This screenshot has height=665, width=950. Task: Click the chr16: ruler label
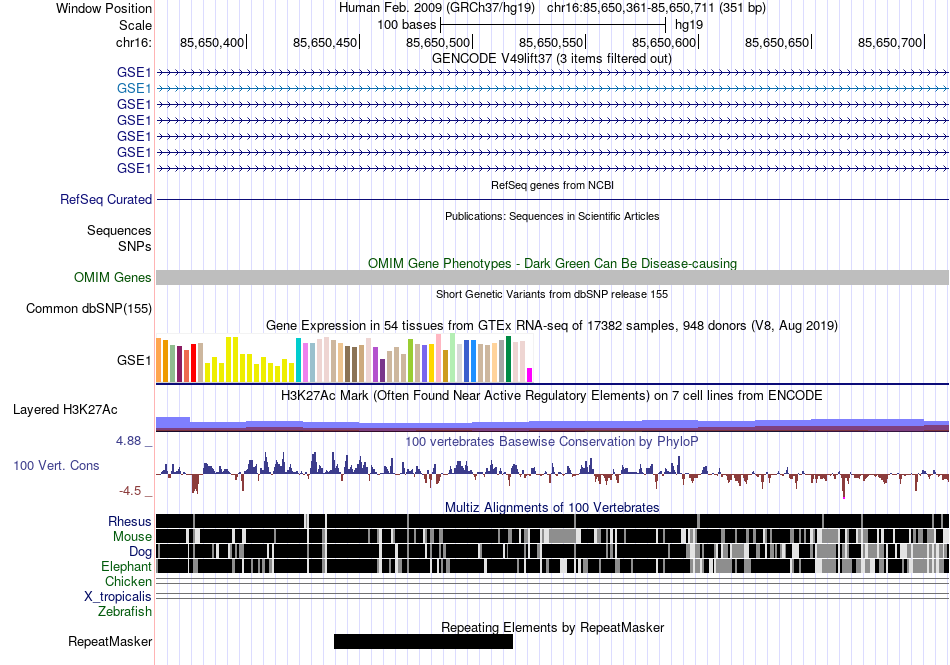134,42
